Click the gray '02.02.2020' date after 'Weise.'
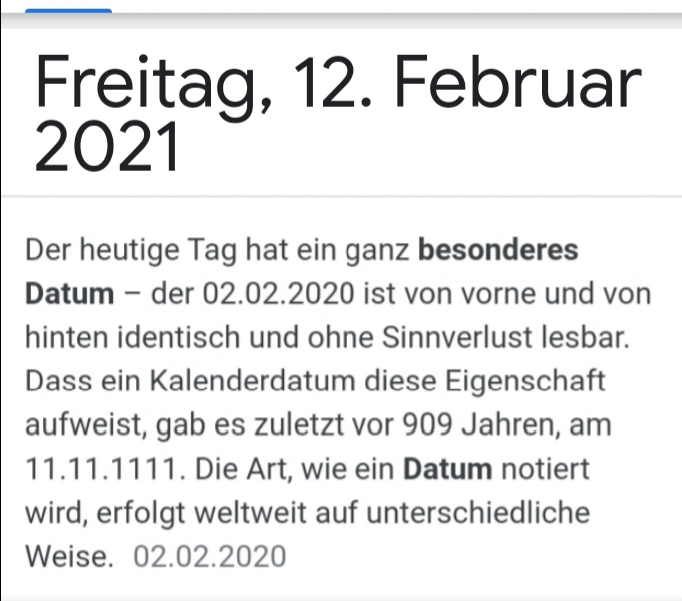This screenshot has height=601, width=682. click(210, 556)
